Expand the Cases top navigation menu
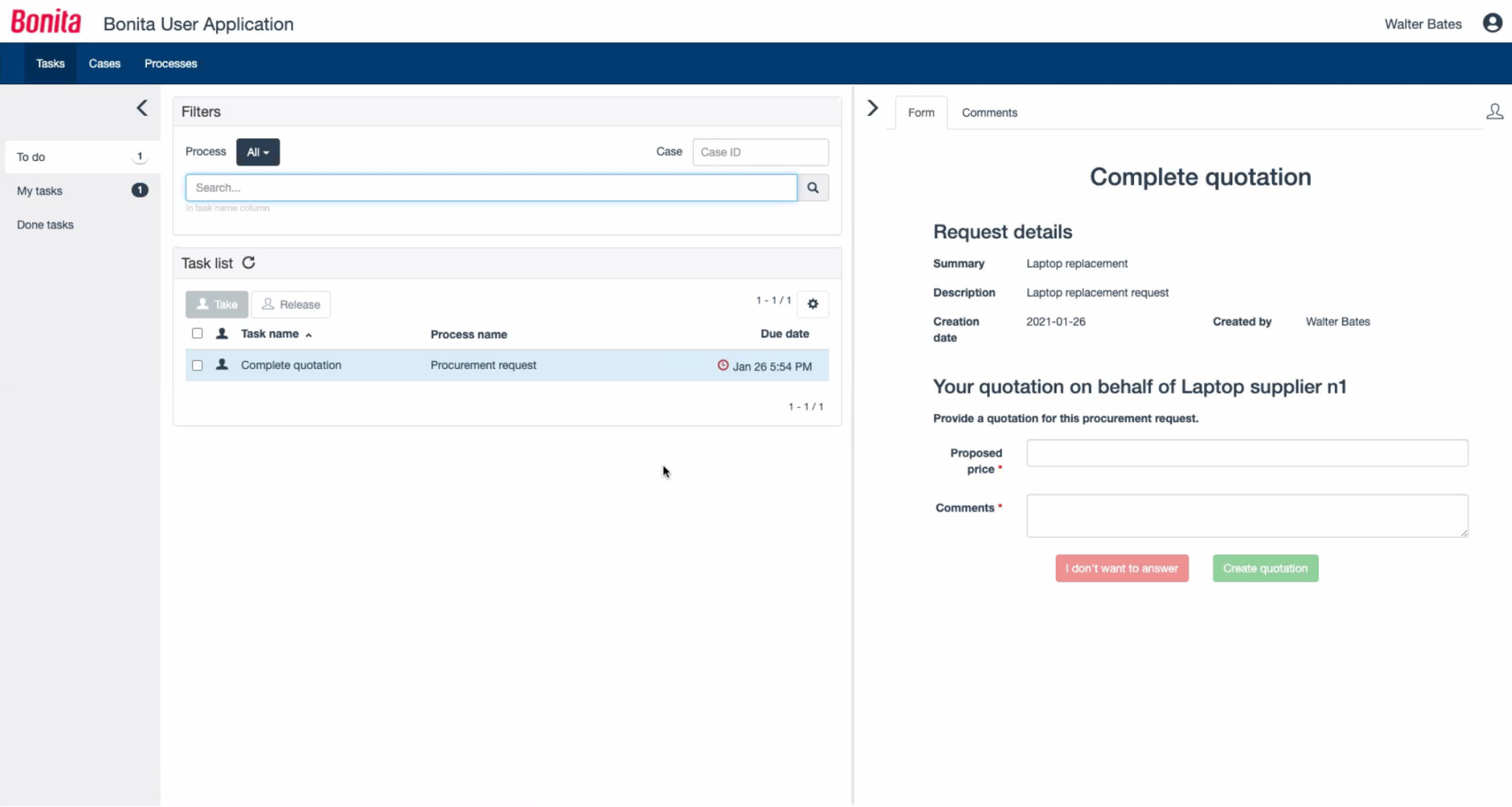The width and height of the screenshot is (1512, 807). tap(104, 63)
